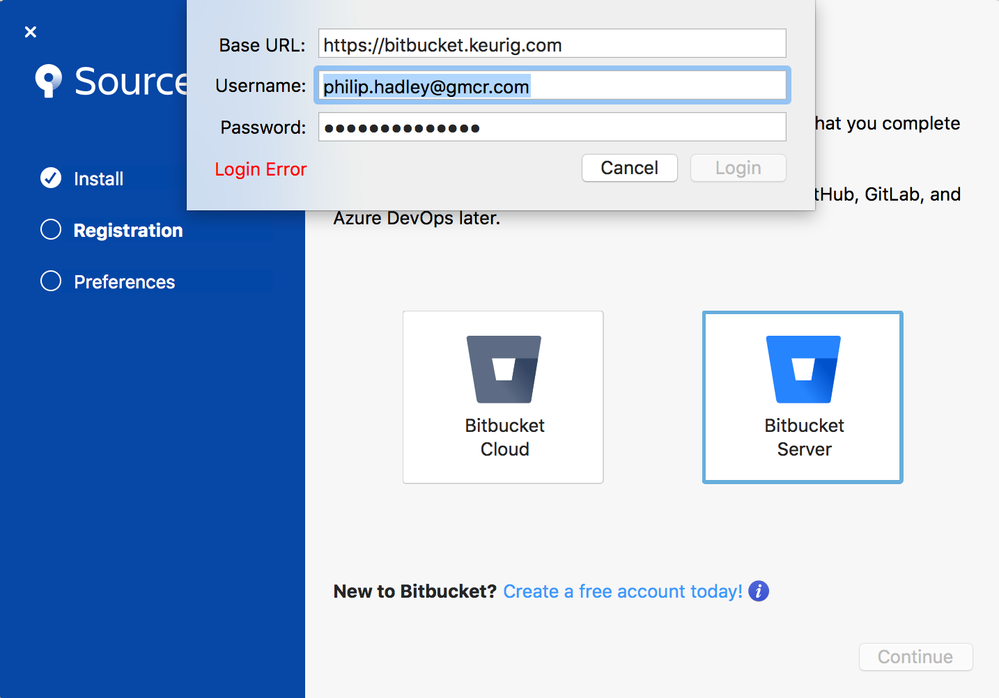
Task: Select the Registration step circle
Action: pos(51,230)
